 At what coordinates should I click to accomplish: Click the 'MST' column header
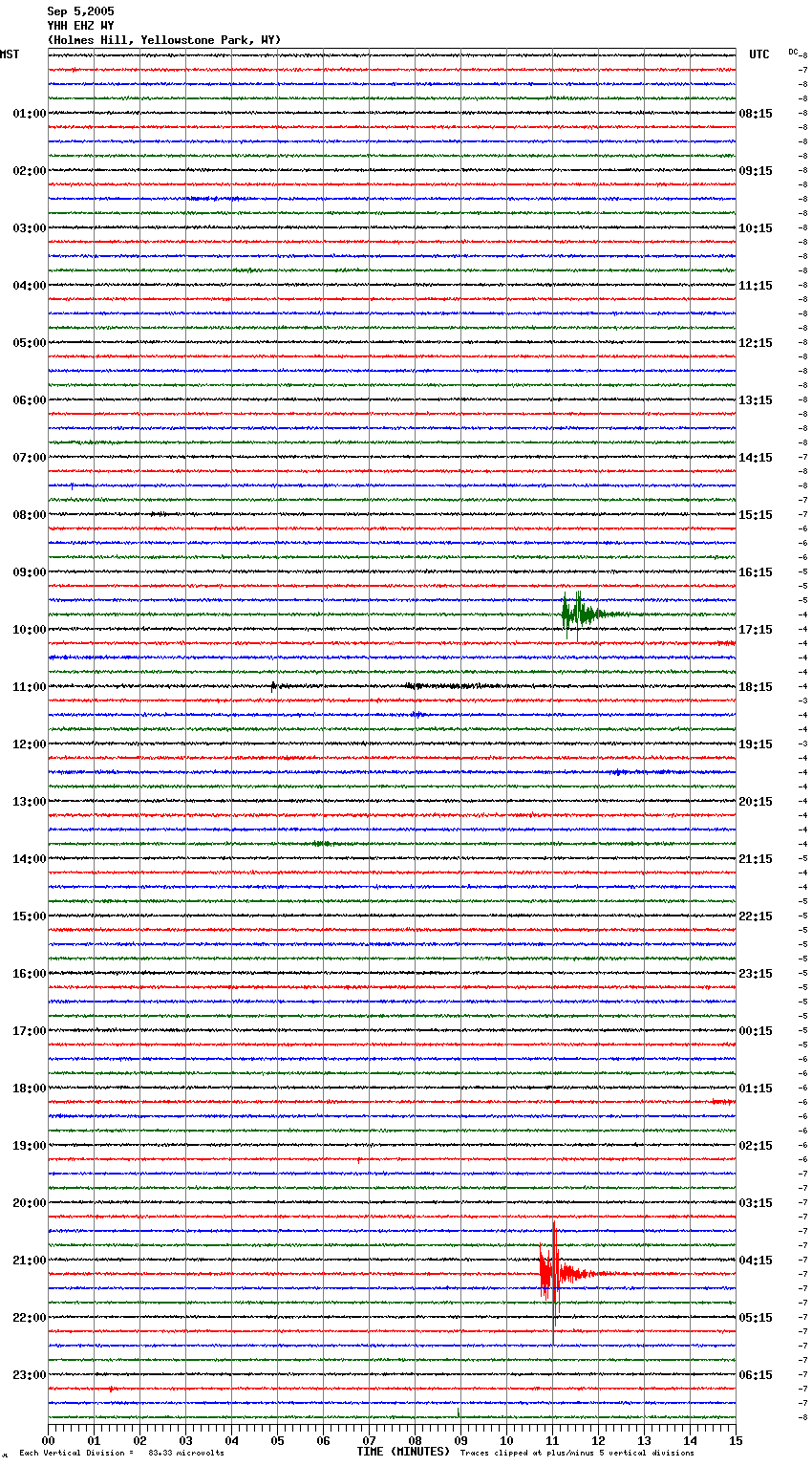(x=10, y=54)
